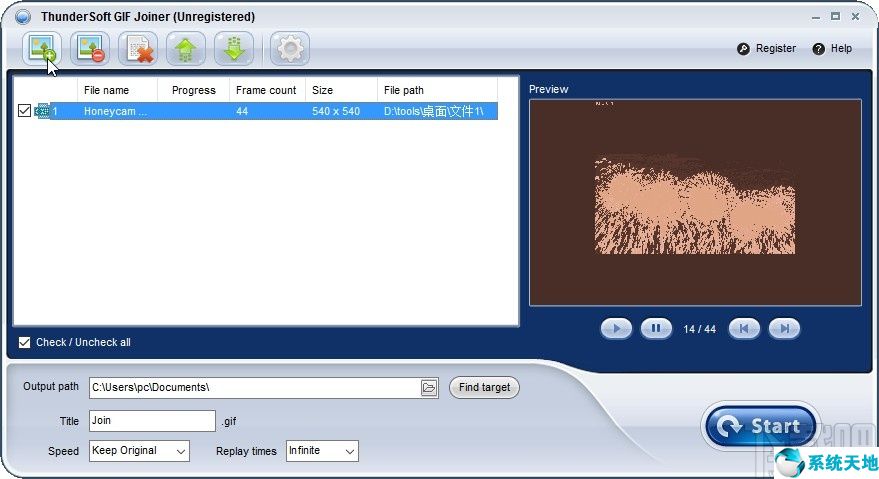Play the GIF preview
Image resolution: width=879 pixels, height=479 pixels.
pyautogui.click(x=616, y=328)
